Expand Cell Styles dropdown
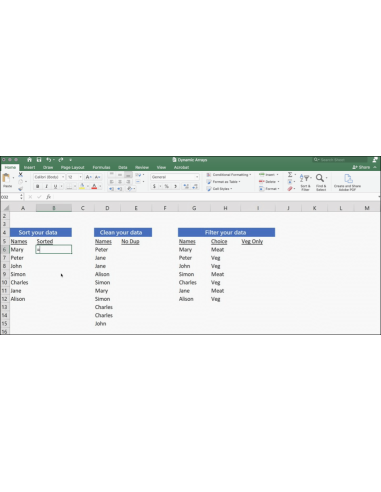Viewport: 381px width, 492px height. click(220, 189)
